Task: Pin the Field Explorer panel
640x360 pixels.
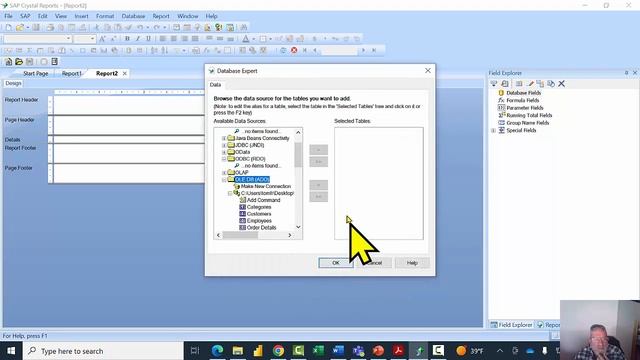Action: pyautogui.click(x=627, y=73)
